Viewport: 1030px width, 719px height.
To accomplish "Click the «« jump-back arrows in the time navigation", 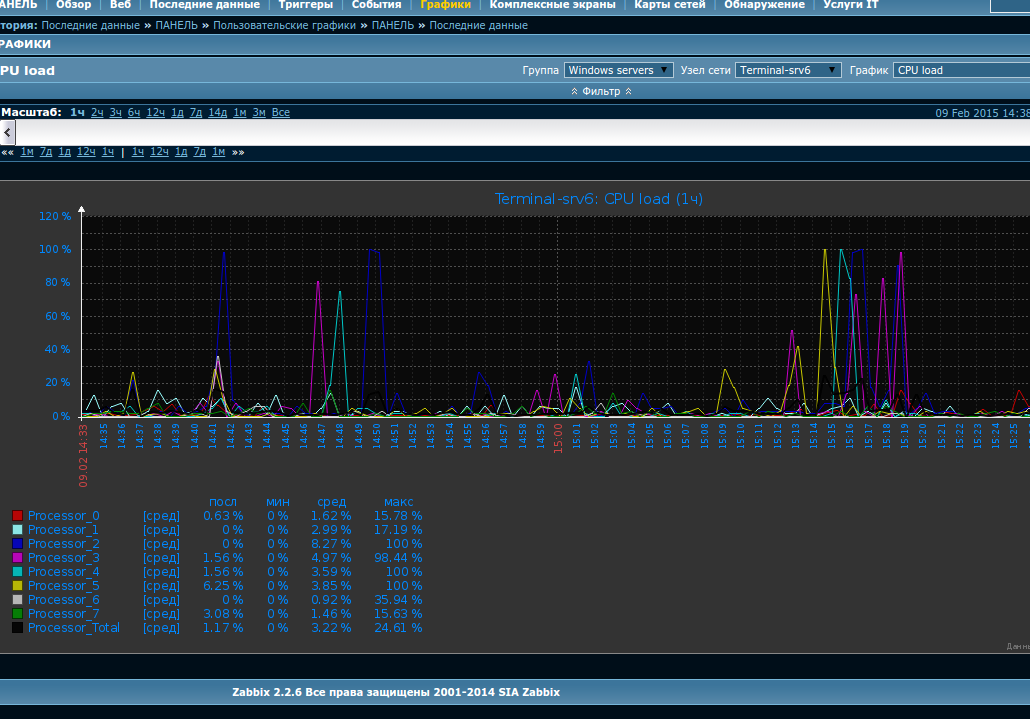I will coord(7,152).
